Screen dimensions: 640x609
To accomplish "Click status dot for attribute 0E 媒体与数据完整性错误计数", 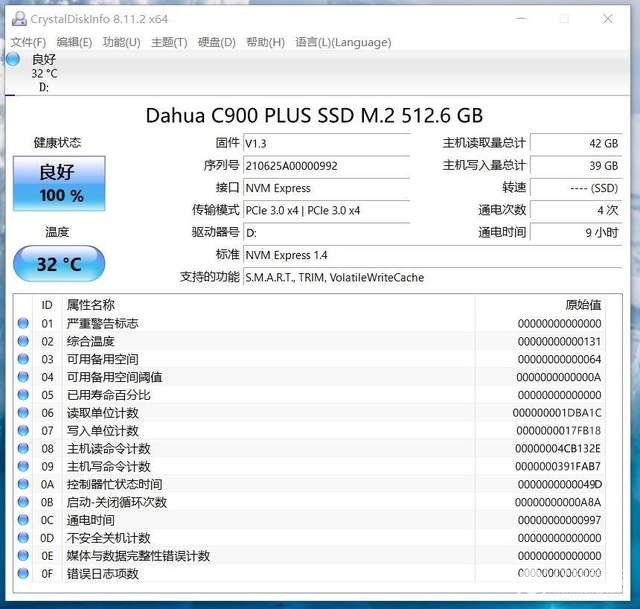I will (x=23, y=556).
